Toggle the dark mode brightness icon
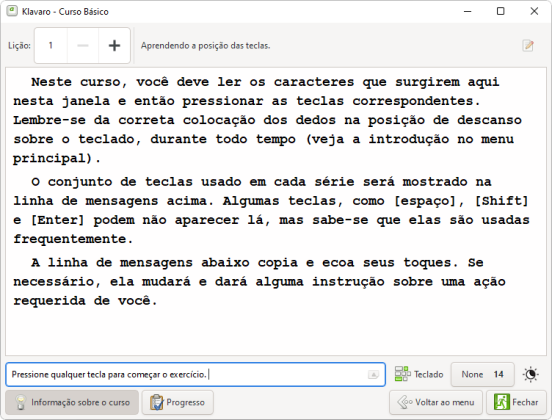The image size is (552, 420). pyautogui.click(x=531, y=374)
